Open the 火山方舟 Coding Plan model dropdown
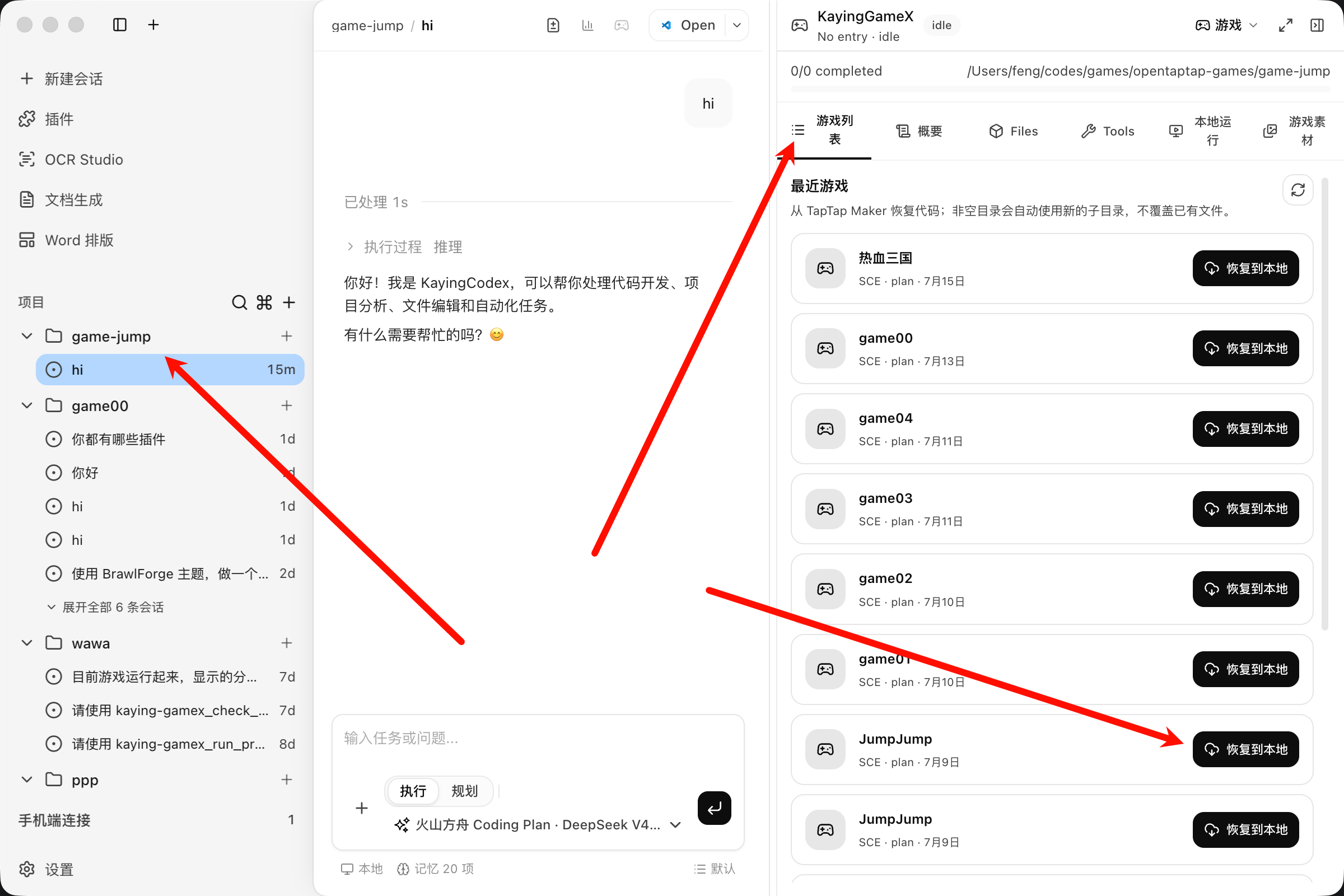This screenshot has height=896, width=1344. [x=537, y=824]
